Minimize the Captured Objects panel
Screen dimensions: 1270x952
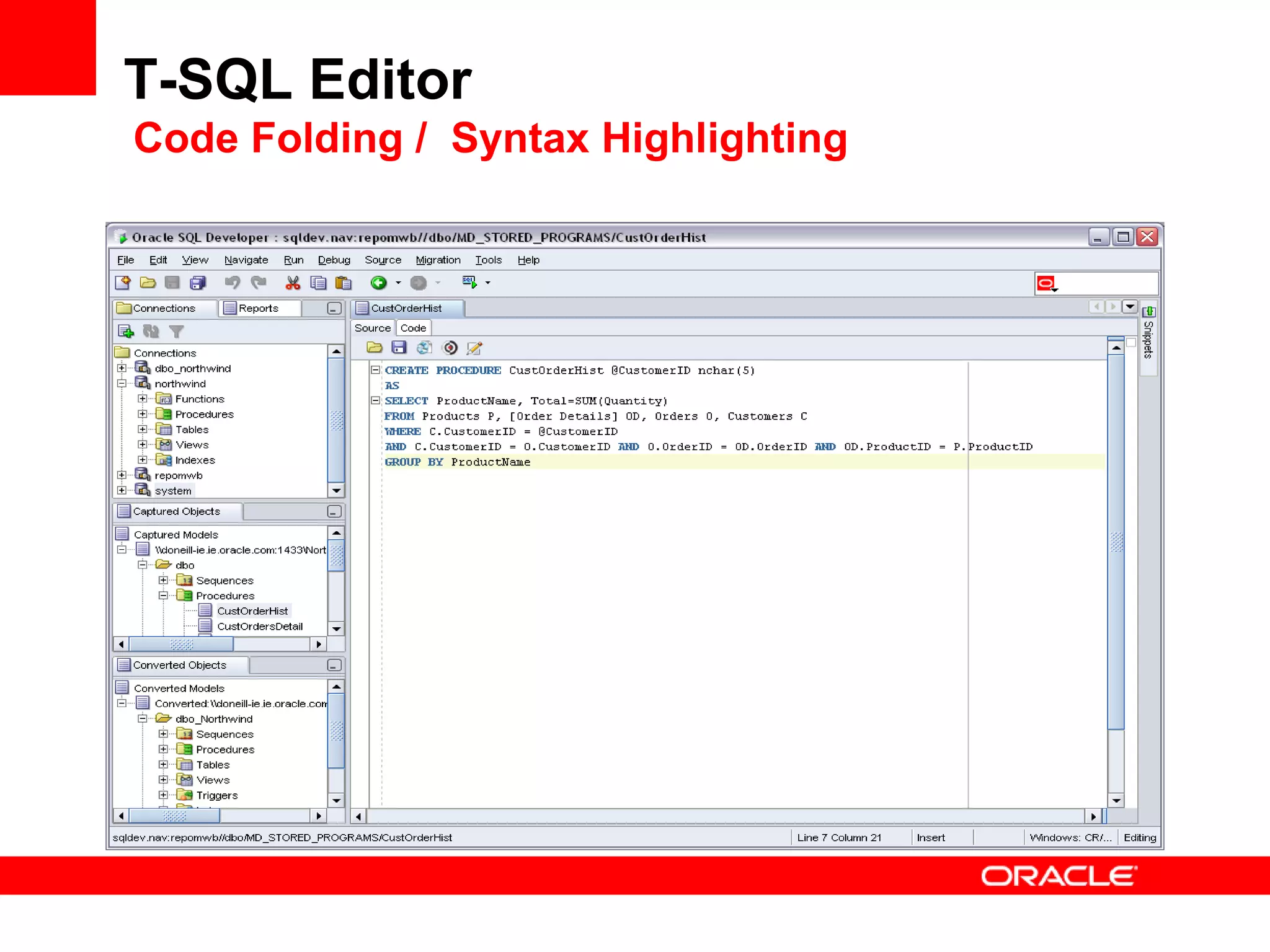[x=334, y=511]
